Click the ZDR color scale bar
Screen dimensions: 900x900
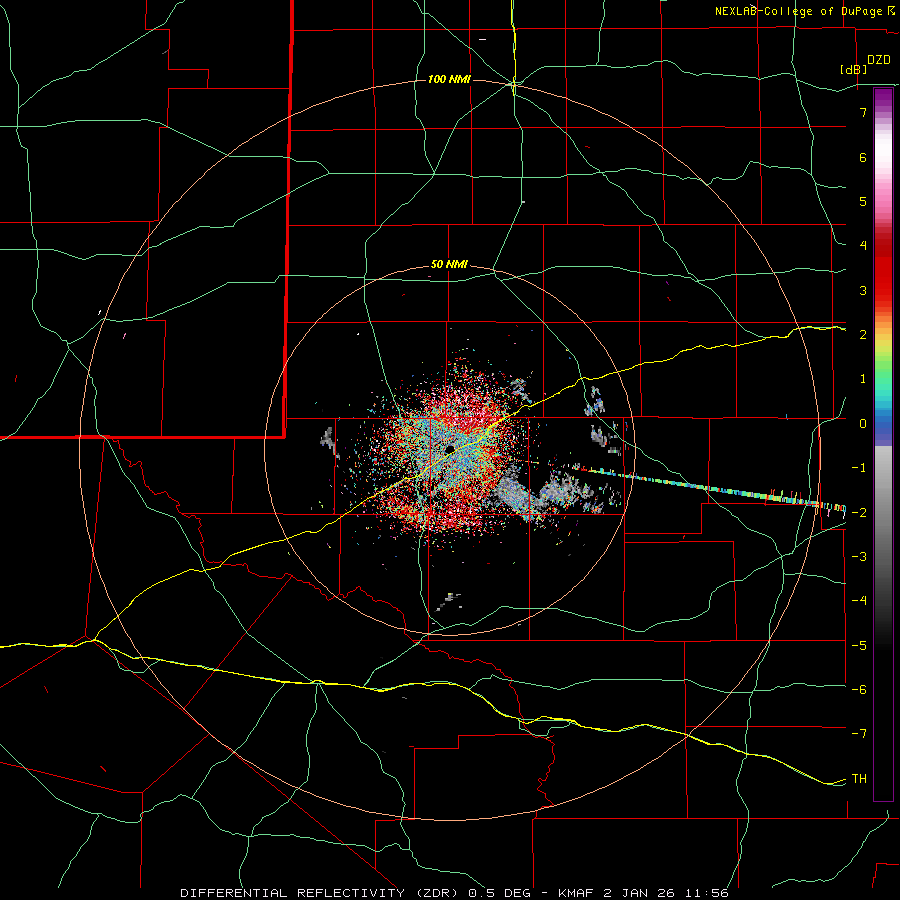point(883,444)
